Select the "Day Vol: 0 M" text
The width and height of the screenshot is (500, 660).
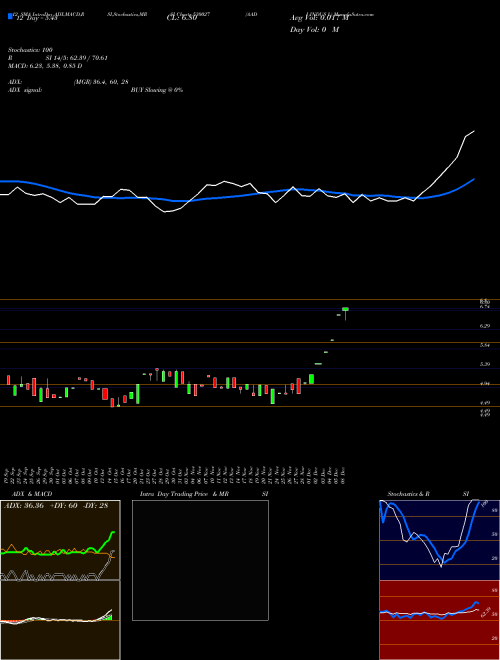pyautogui.click(x=314, y=29)
